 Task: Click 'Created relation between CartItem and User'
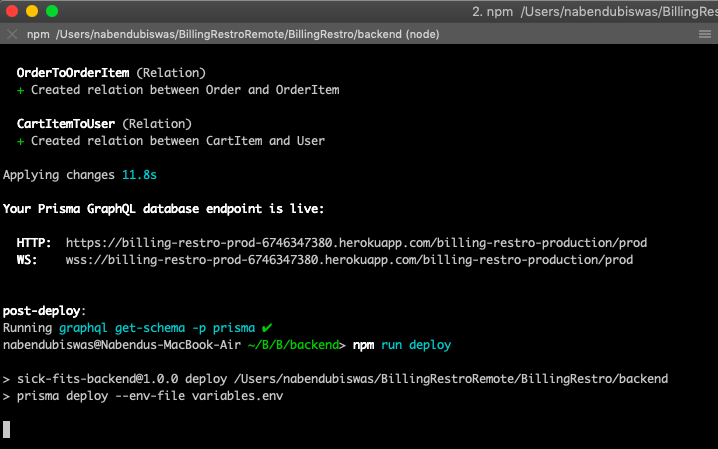pos(178,141)
